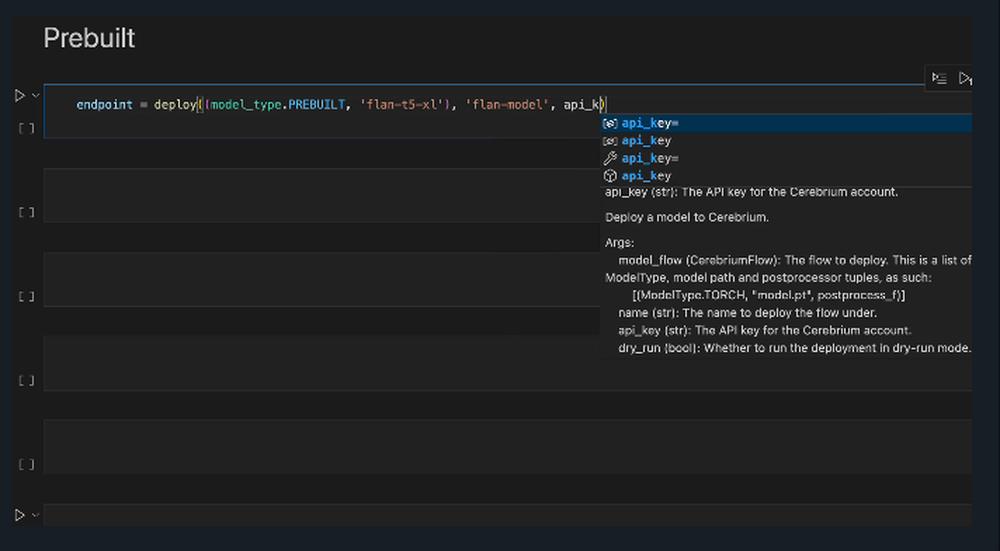
Task: Accept the highlighted api_key= suggestion
Action: (x=786, y=123)
